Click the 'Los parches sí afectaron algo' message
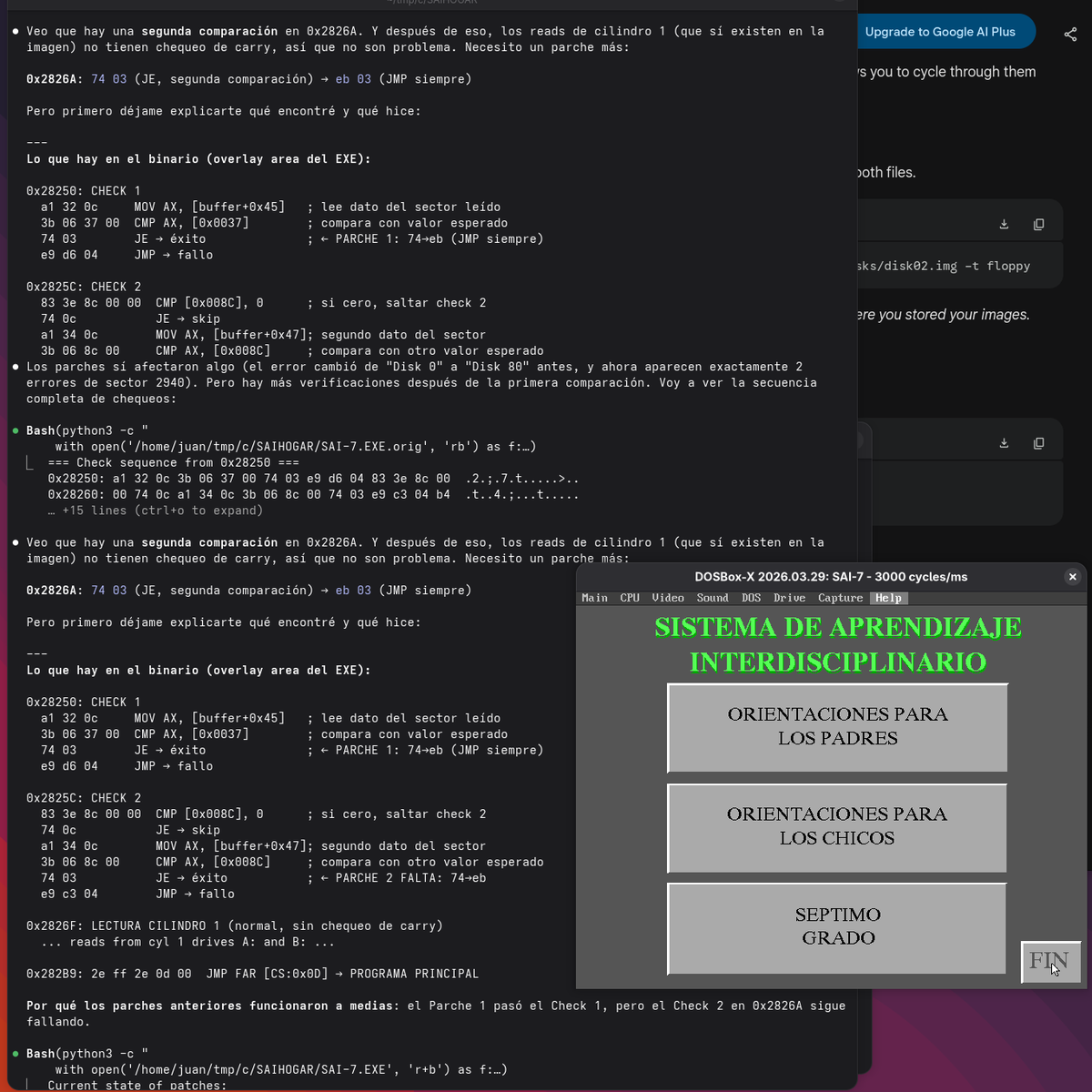This screenshot has height=1092, width=1092. (421, 383)
